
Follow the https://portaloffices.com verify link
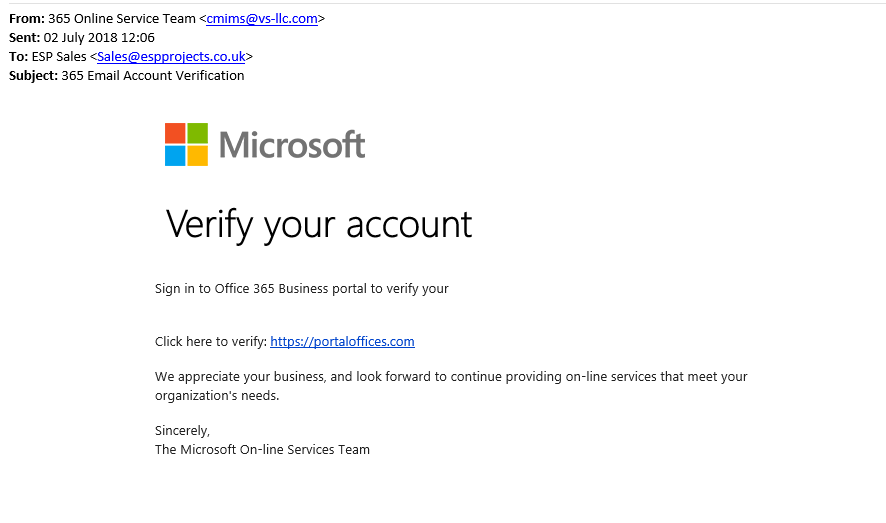tap(342, 341)
